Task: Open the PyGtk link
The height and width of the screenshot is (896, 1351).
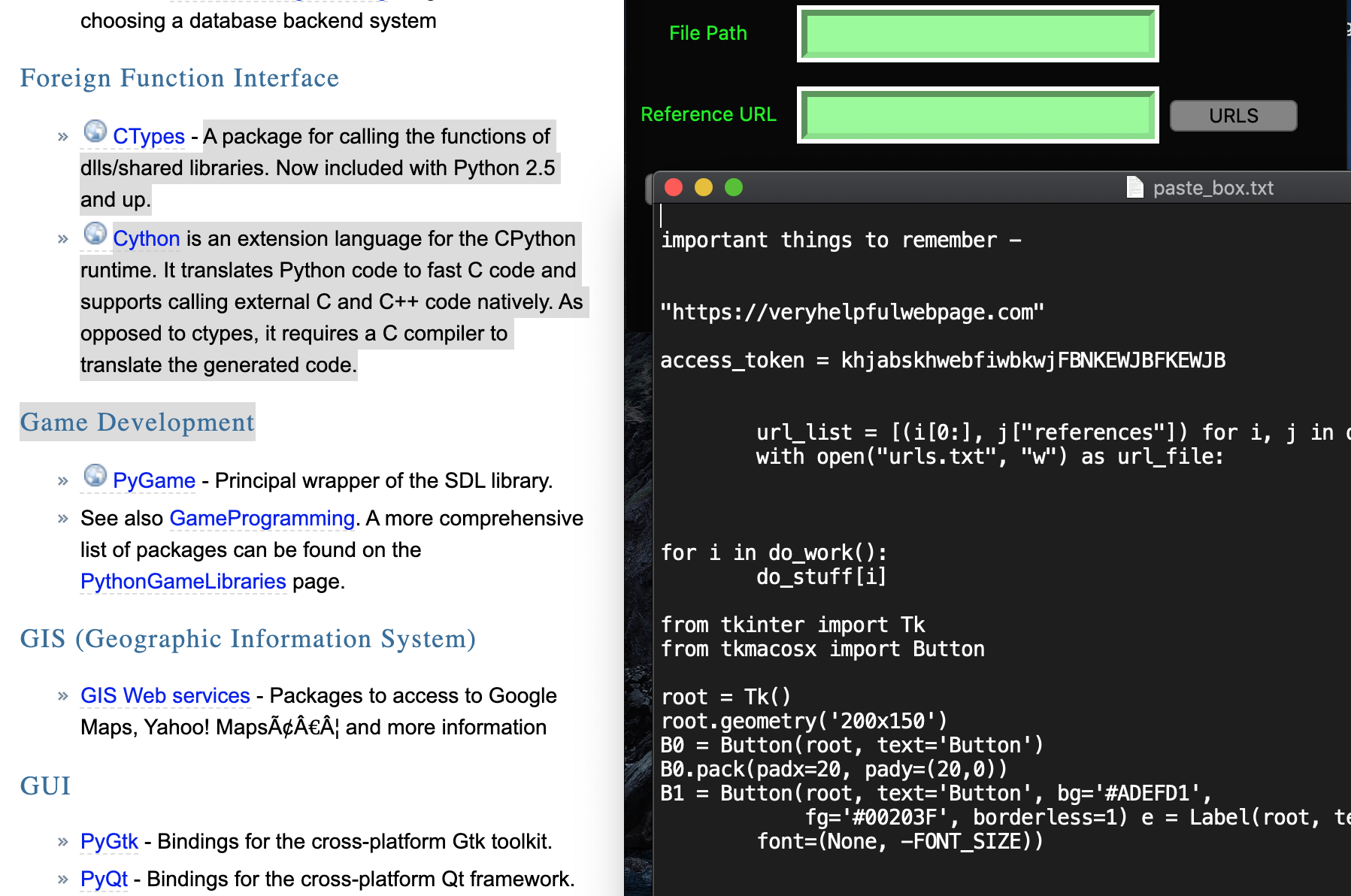Action: [x=110, y=841]
